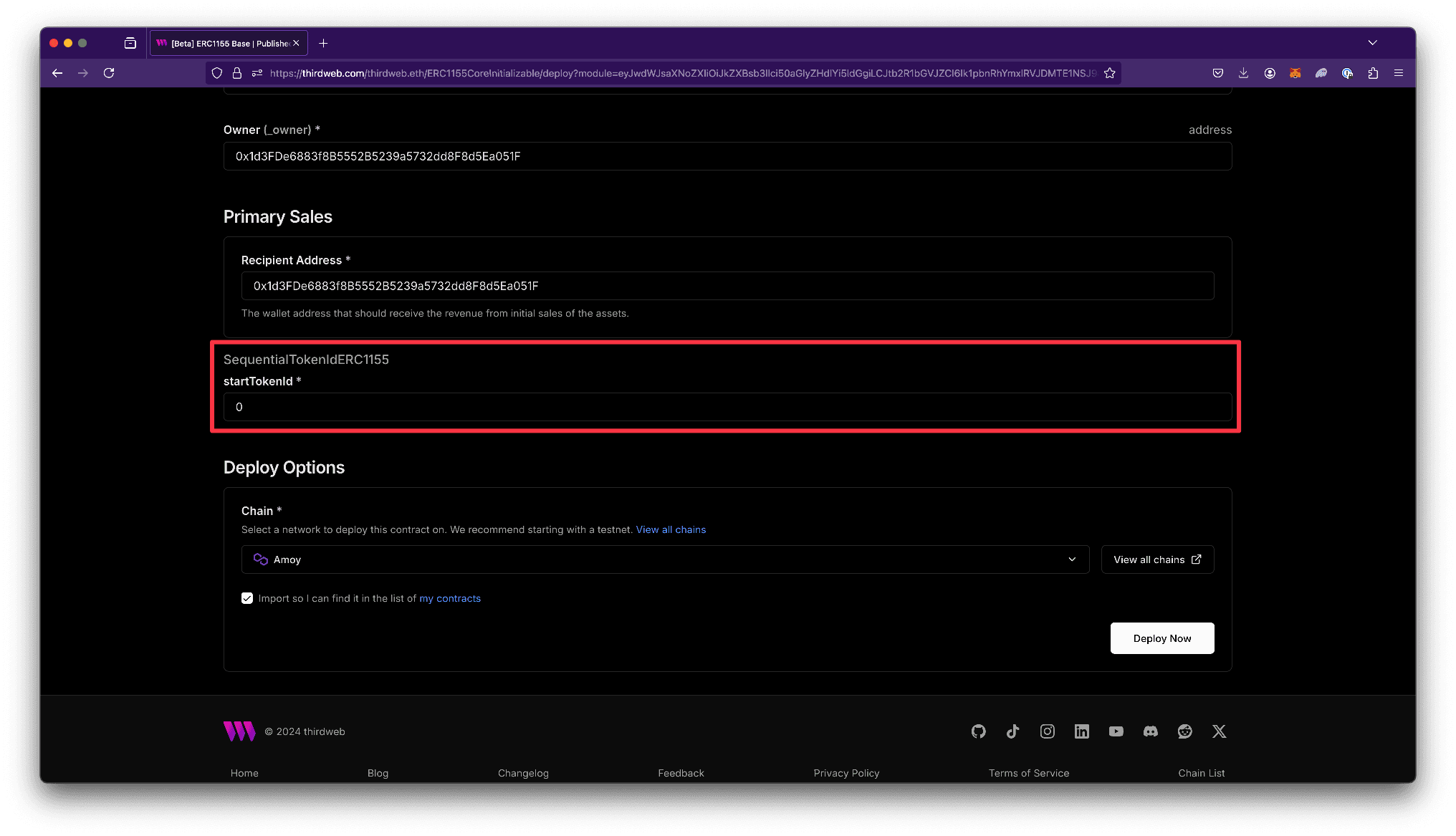1456x836 pixels.
Task: Open thirdweb's Instagram from the footer
Action: (x=1047, y=731)
